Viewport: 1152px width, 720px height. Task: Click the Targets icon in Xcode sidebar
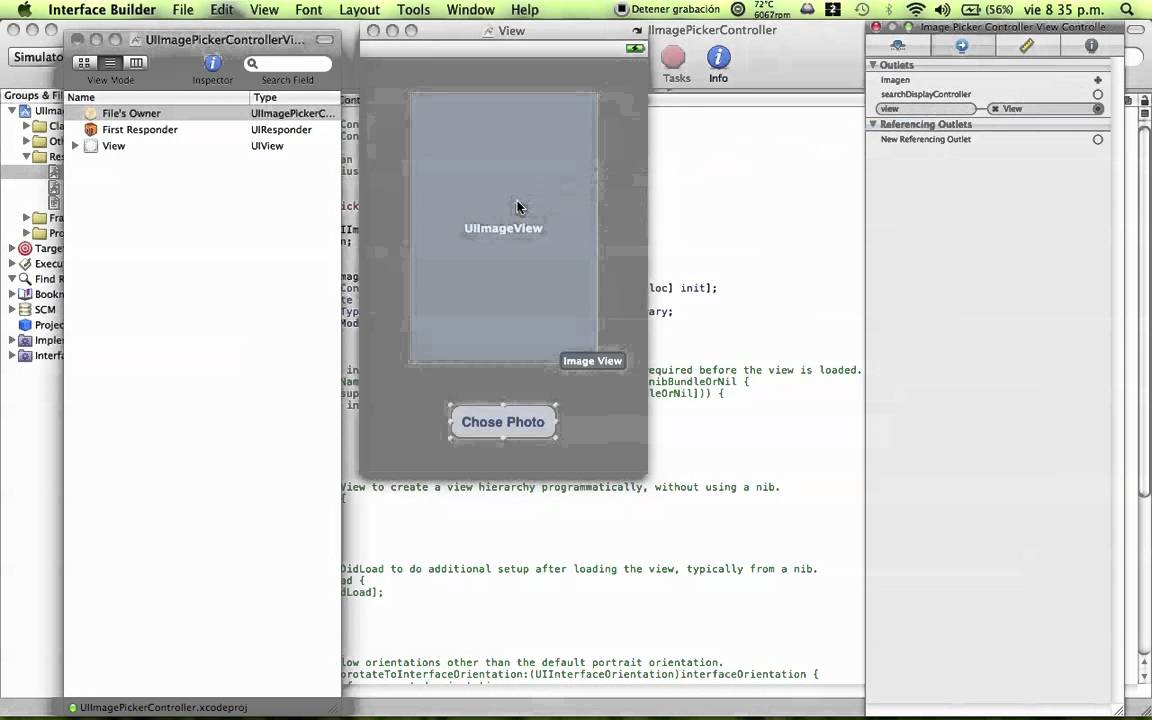click(25, 248)
